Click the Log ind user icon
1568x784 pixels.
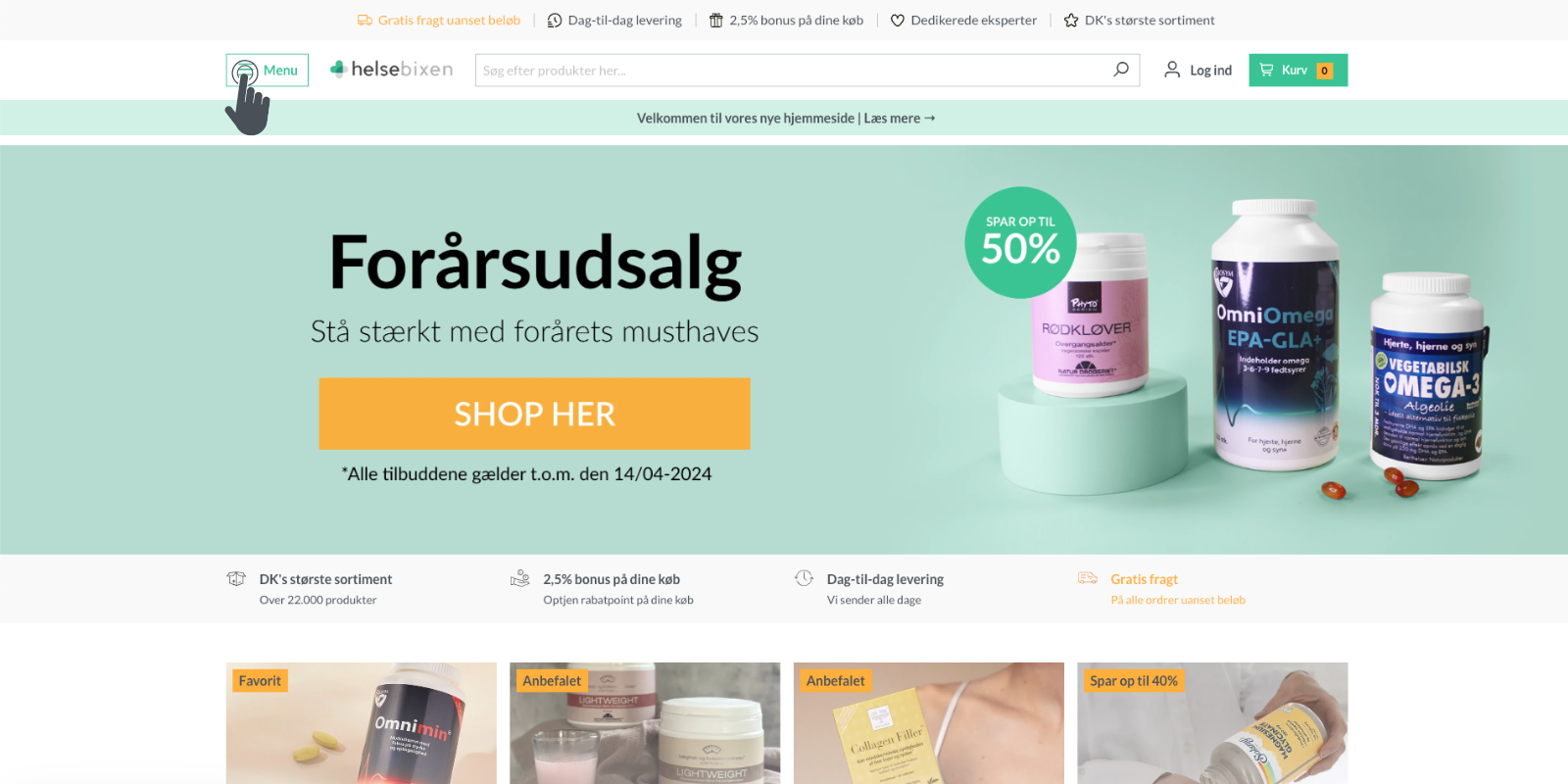[x=1172, y=70]
